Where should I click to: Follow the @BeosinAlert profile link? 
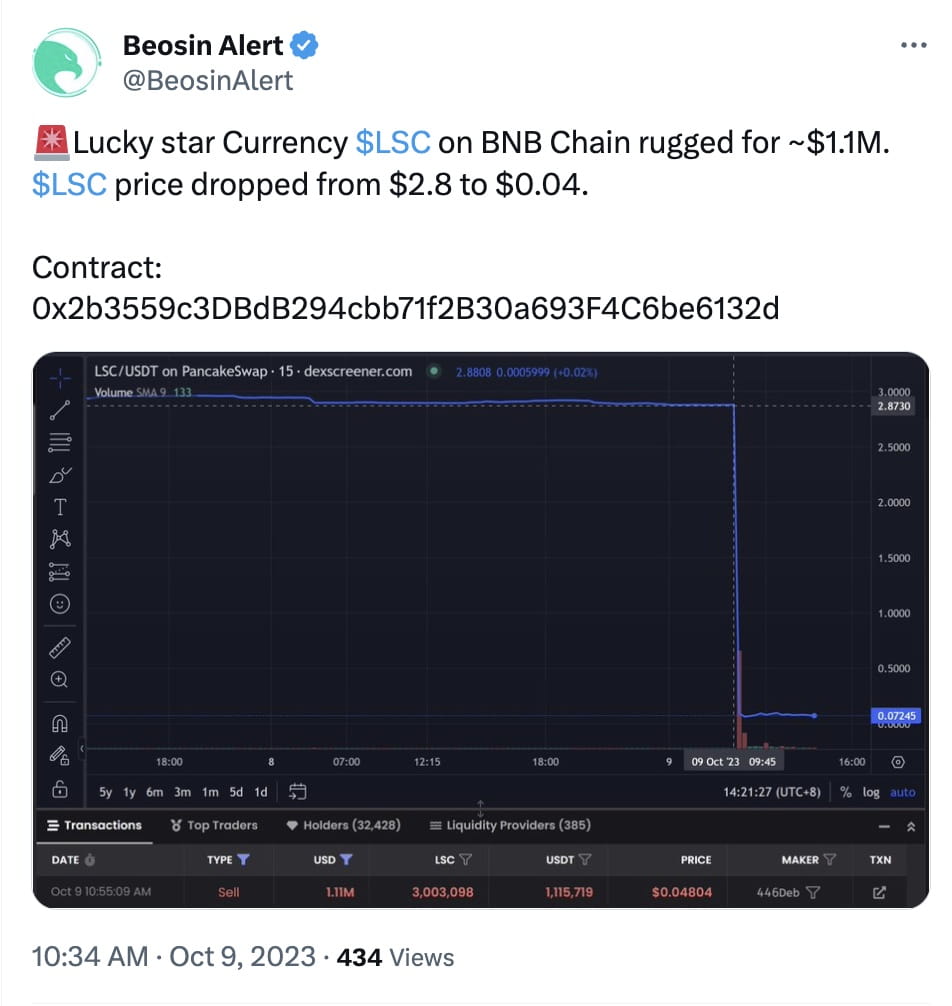[210, 81]
